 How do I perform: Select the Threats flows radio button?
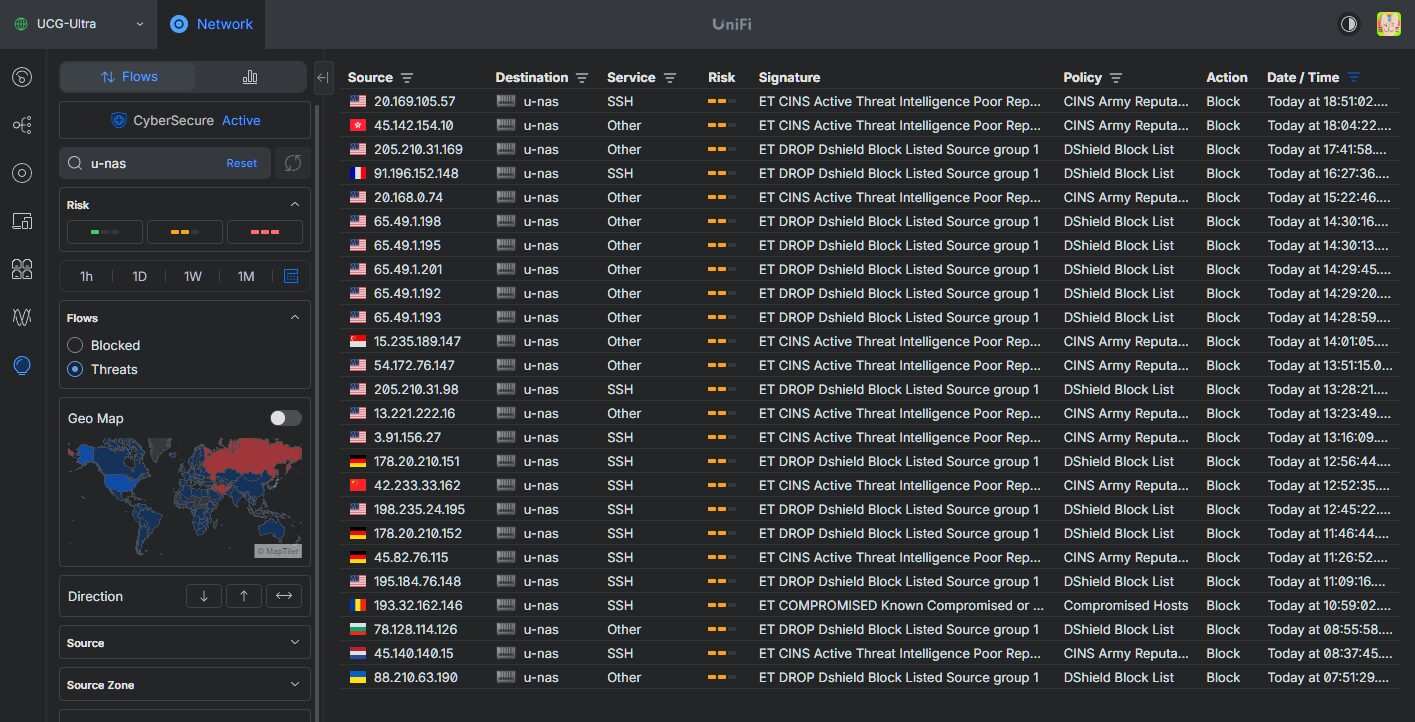(x=75, y=369)
